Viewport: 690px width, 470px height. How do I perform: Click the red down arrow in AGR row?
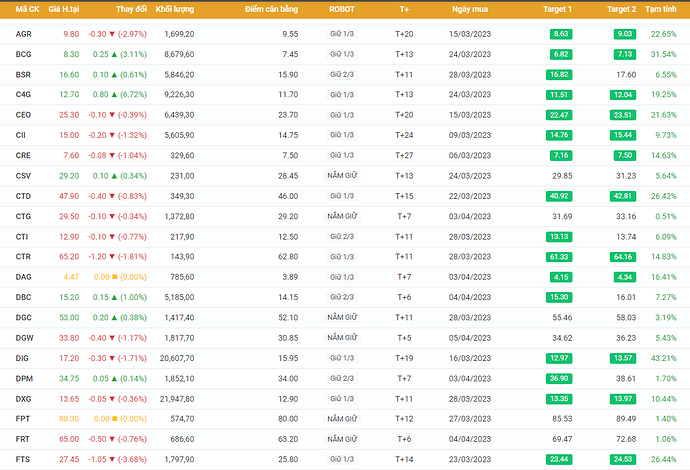(x=113, y=34)
